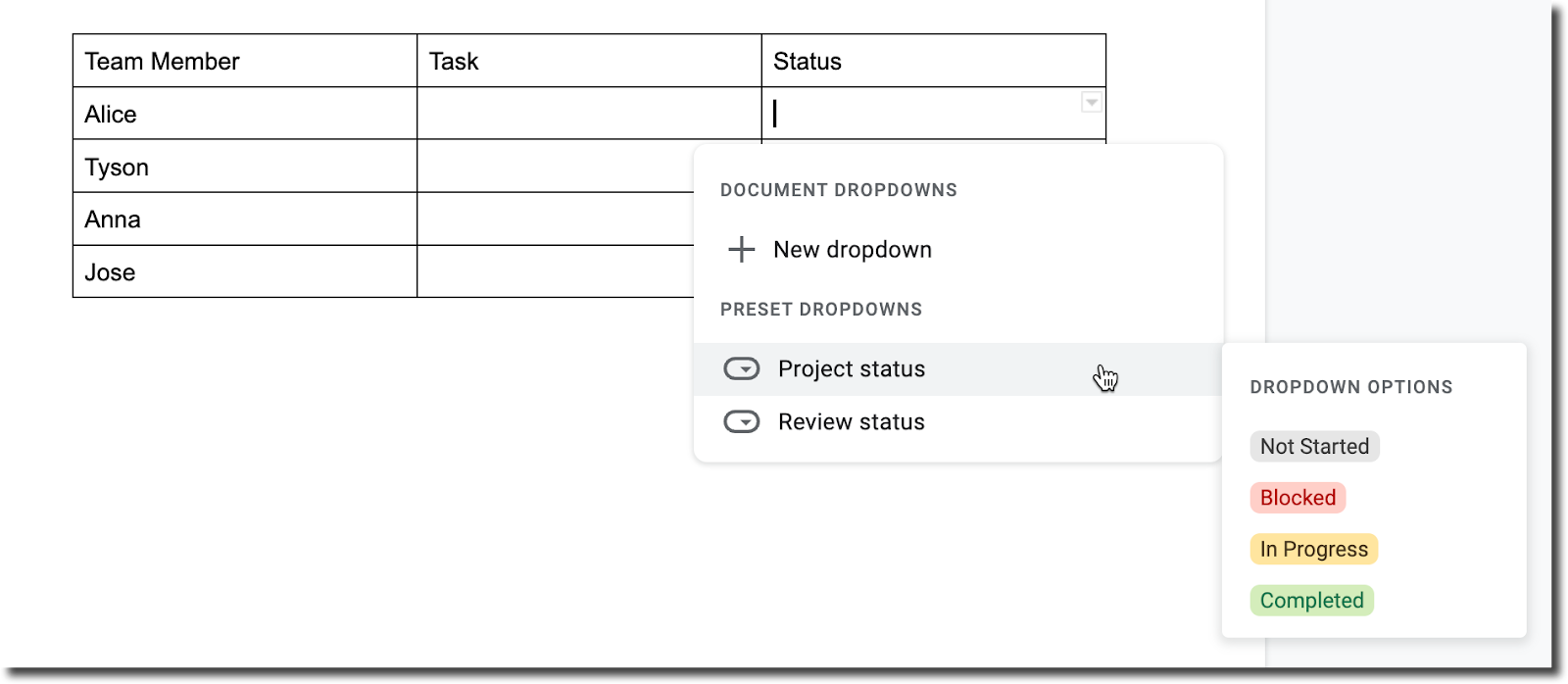1568x684 pixels.
Task: Click the Status column header cell
Action: [x=933, y=62]
